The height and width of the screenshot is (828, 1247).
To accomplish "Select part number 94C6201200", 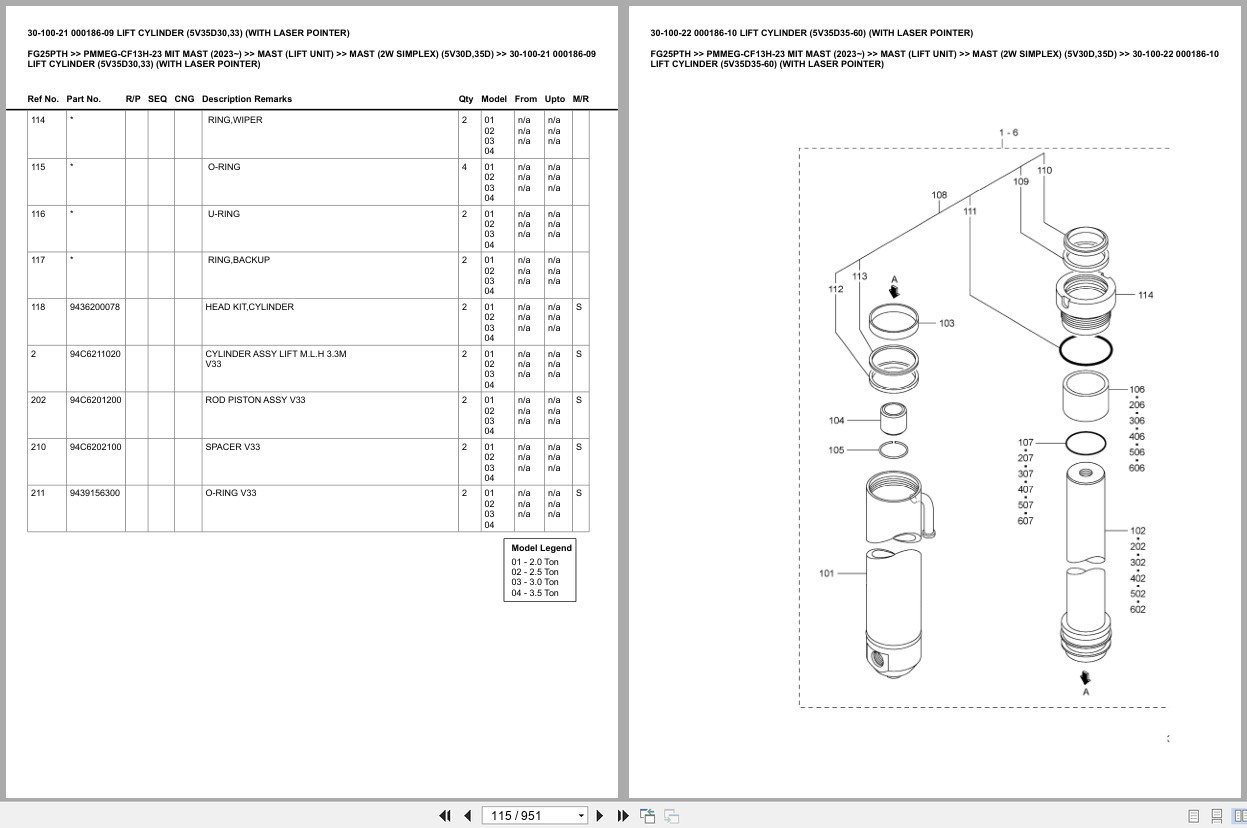I will 95,400.
